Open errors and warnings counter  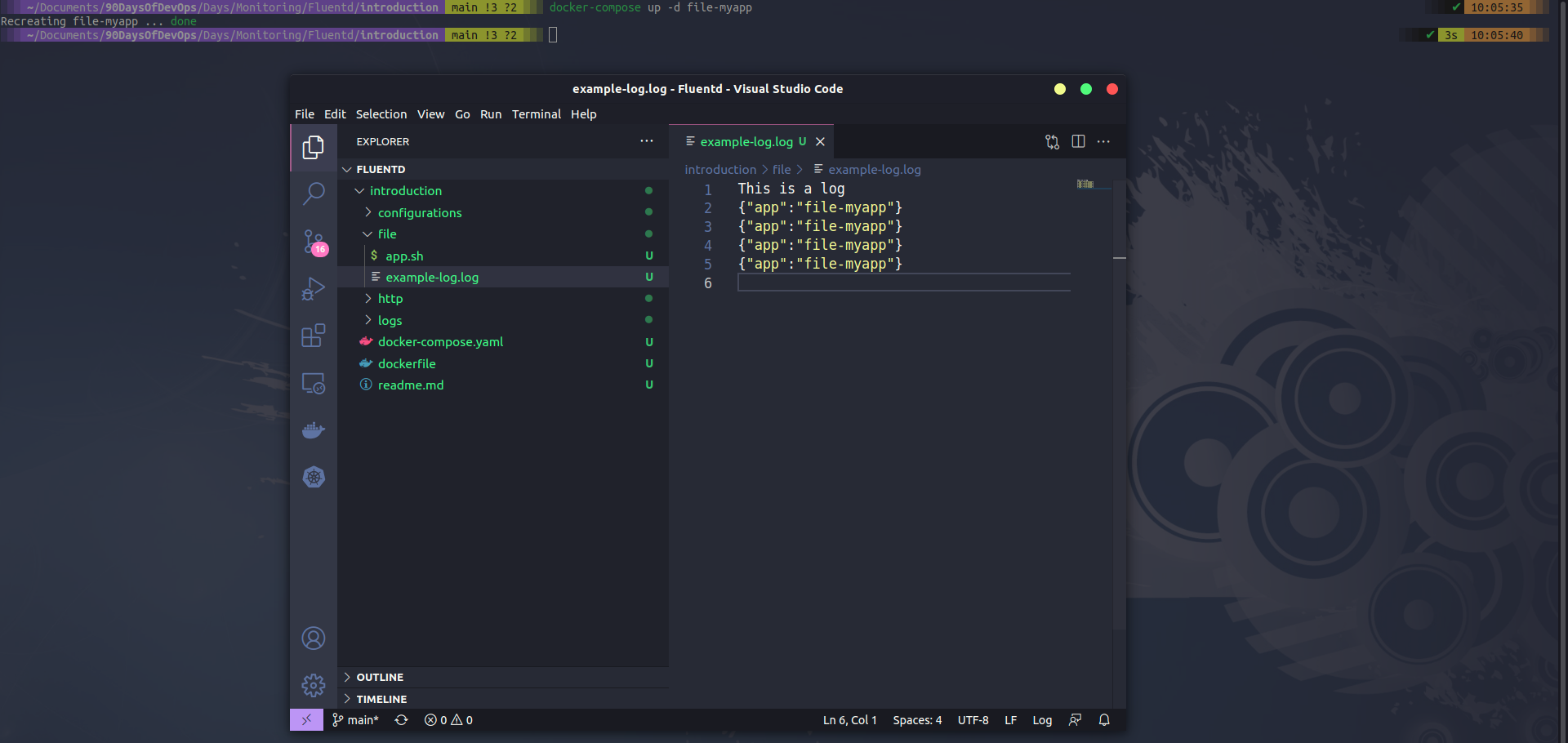tap(448, 720)
